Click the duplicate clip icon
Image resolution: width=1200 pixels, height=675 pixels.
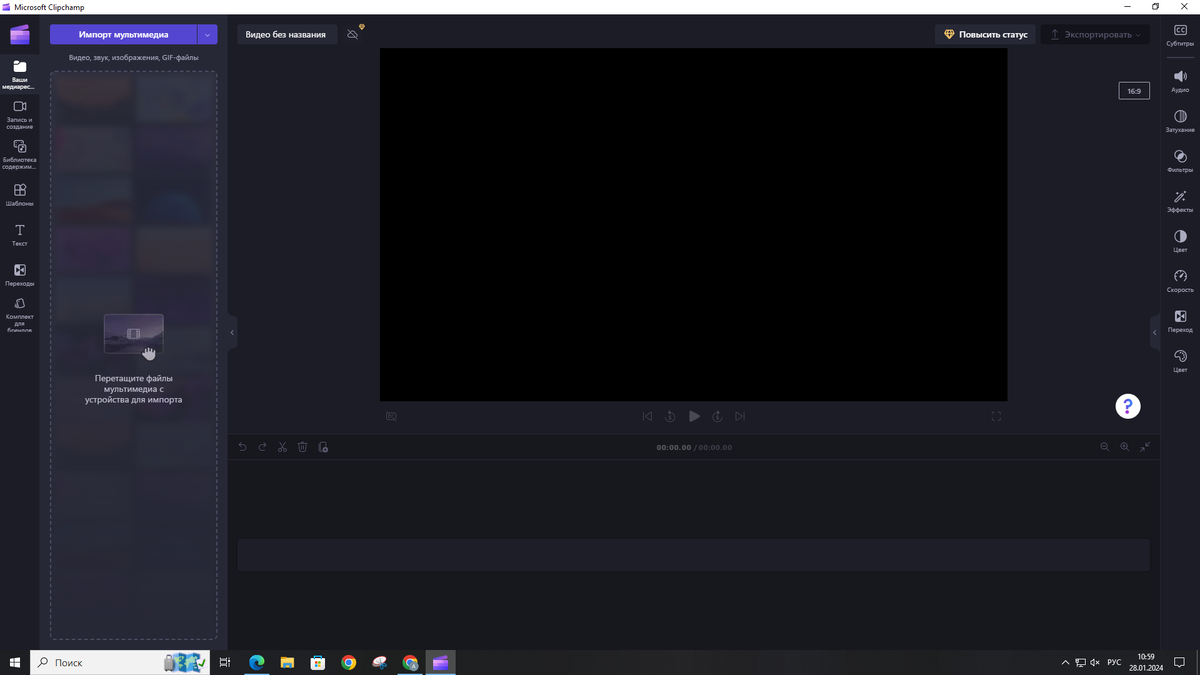323,447
